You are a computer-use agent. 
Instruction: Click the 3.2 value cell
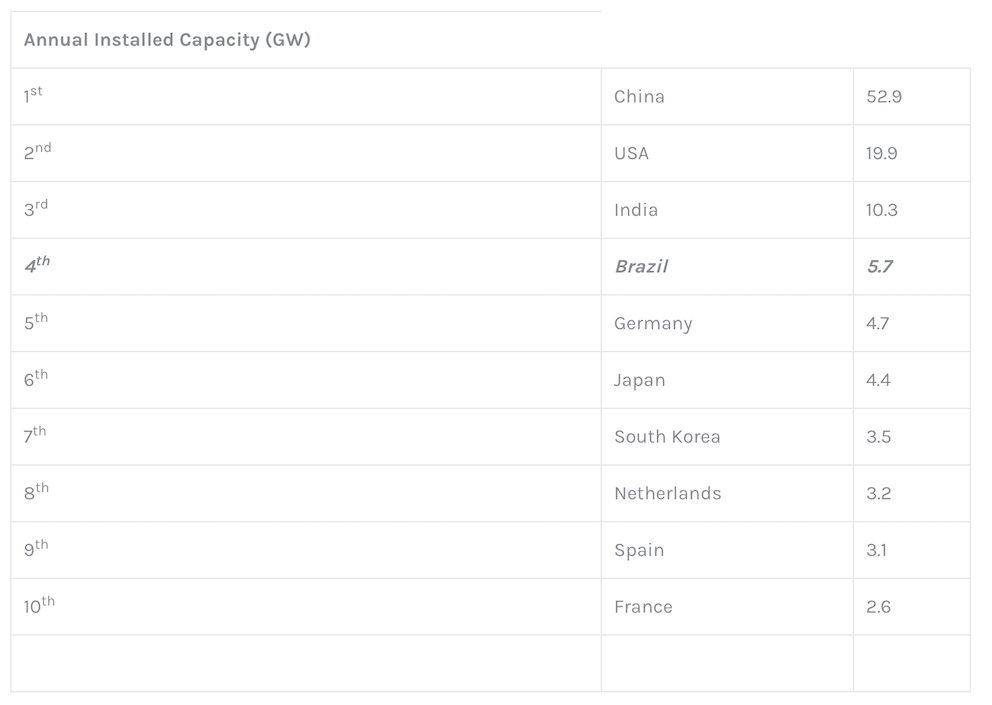pos(878,493)
